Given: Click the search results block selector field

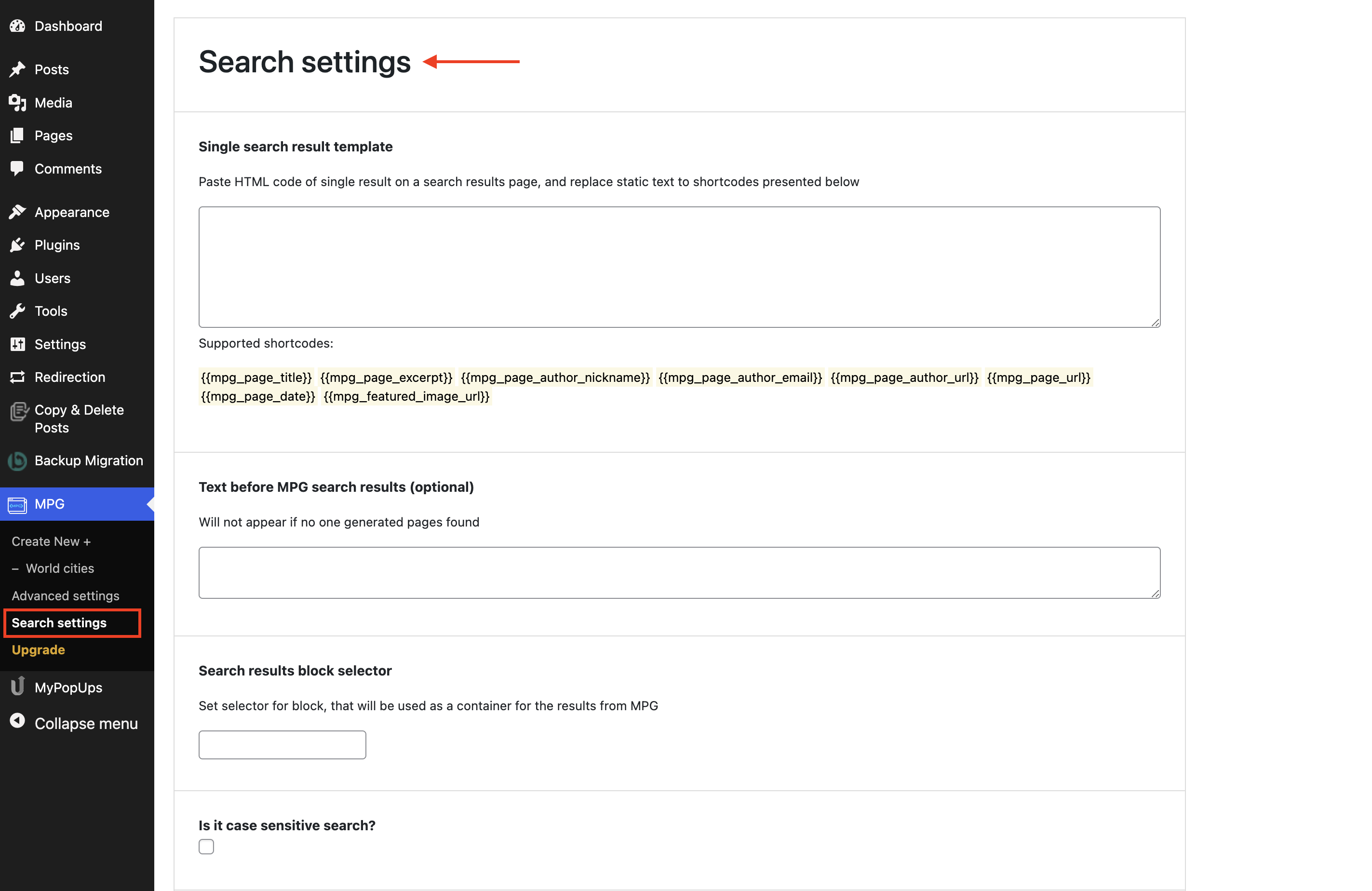Looking at the screenshot, I should click(282, 744).
